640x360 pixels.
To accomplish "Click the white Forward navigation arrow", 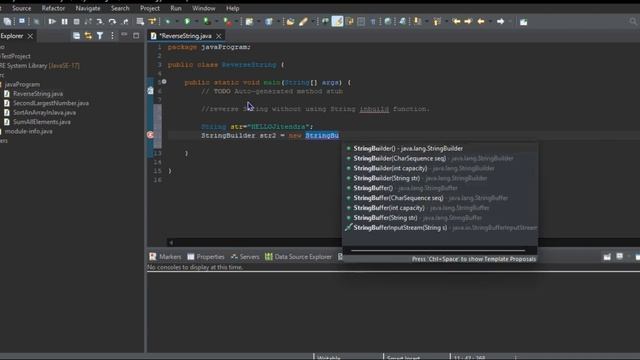I will (500, 22).
